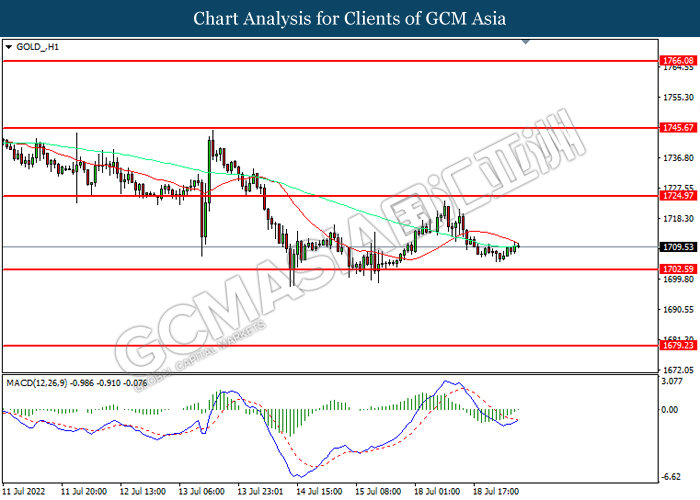Click the 13 Jul 23:01 time label
700x500 pixels.
point(260,492)
